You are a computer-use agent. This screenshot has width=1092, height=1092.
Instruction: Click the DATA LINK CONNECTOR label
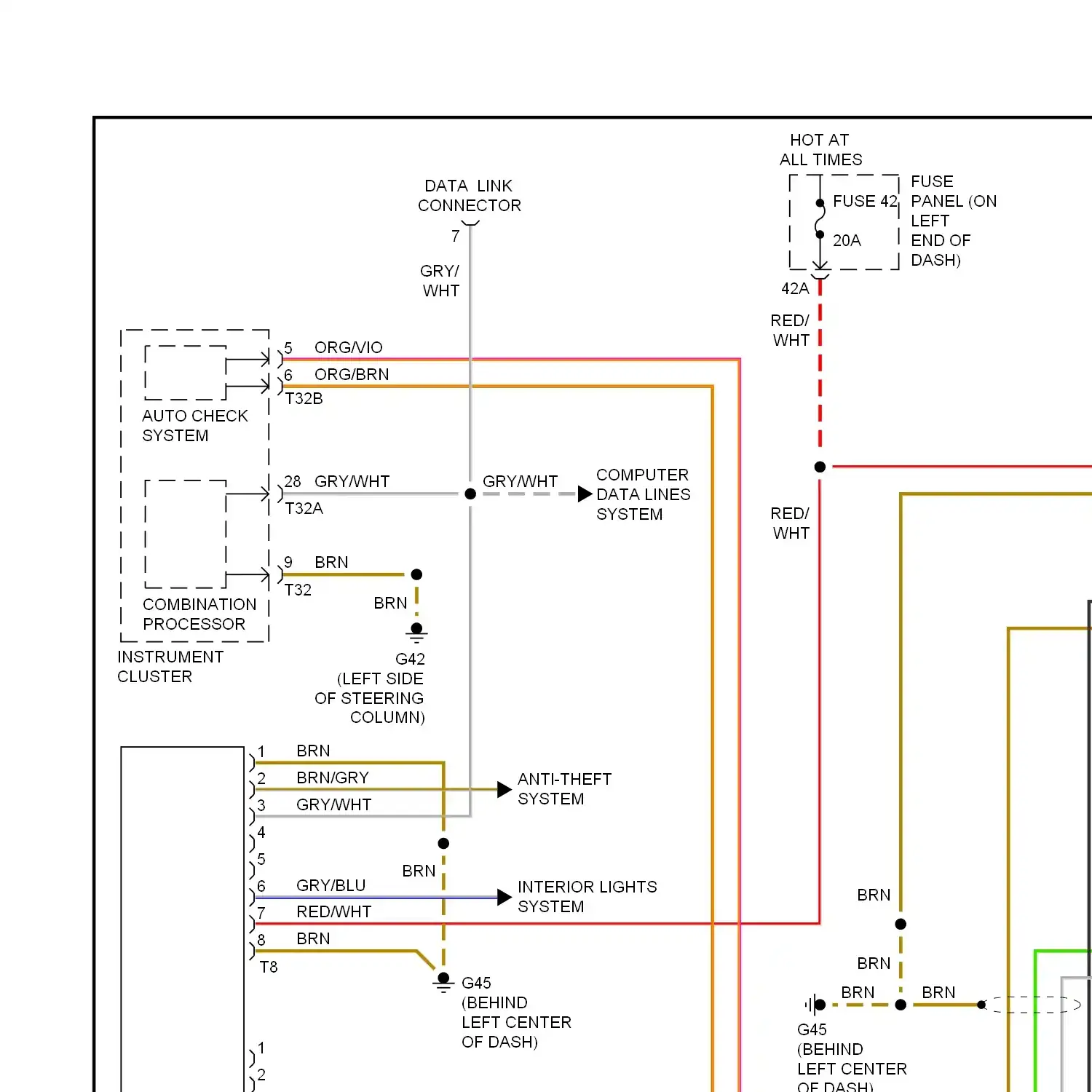pyautogui.click(x=470, y=196)
